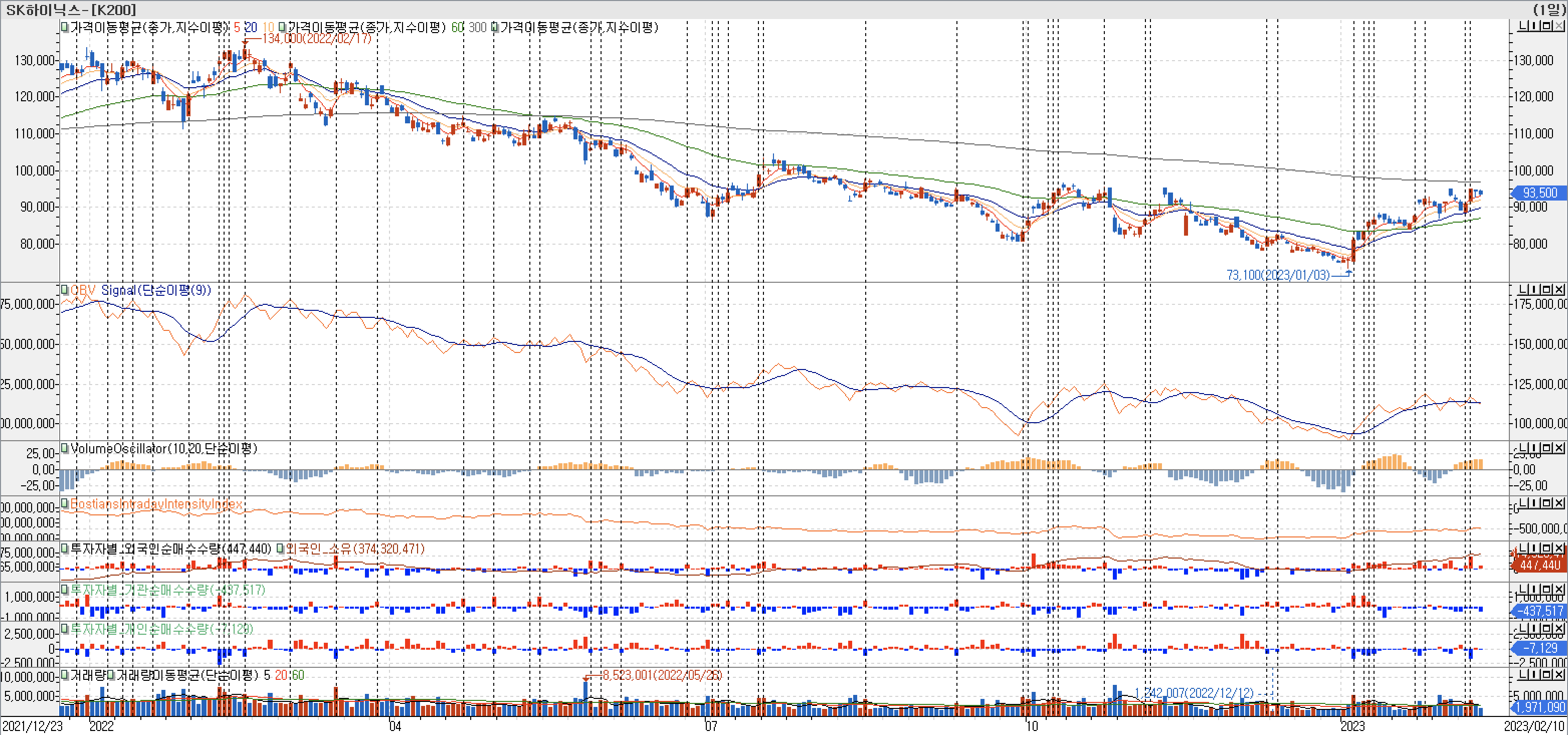This screenshot has height=735, width=1568.
Task: Maximize the main price chart panel
Action: (1547, 26)
